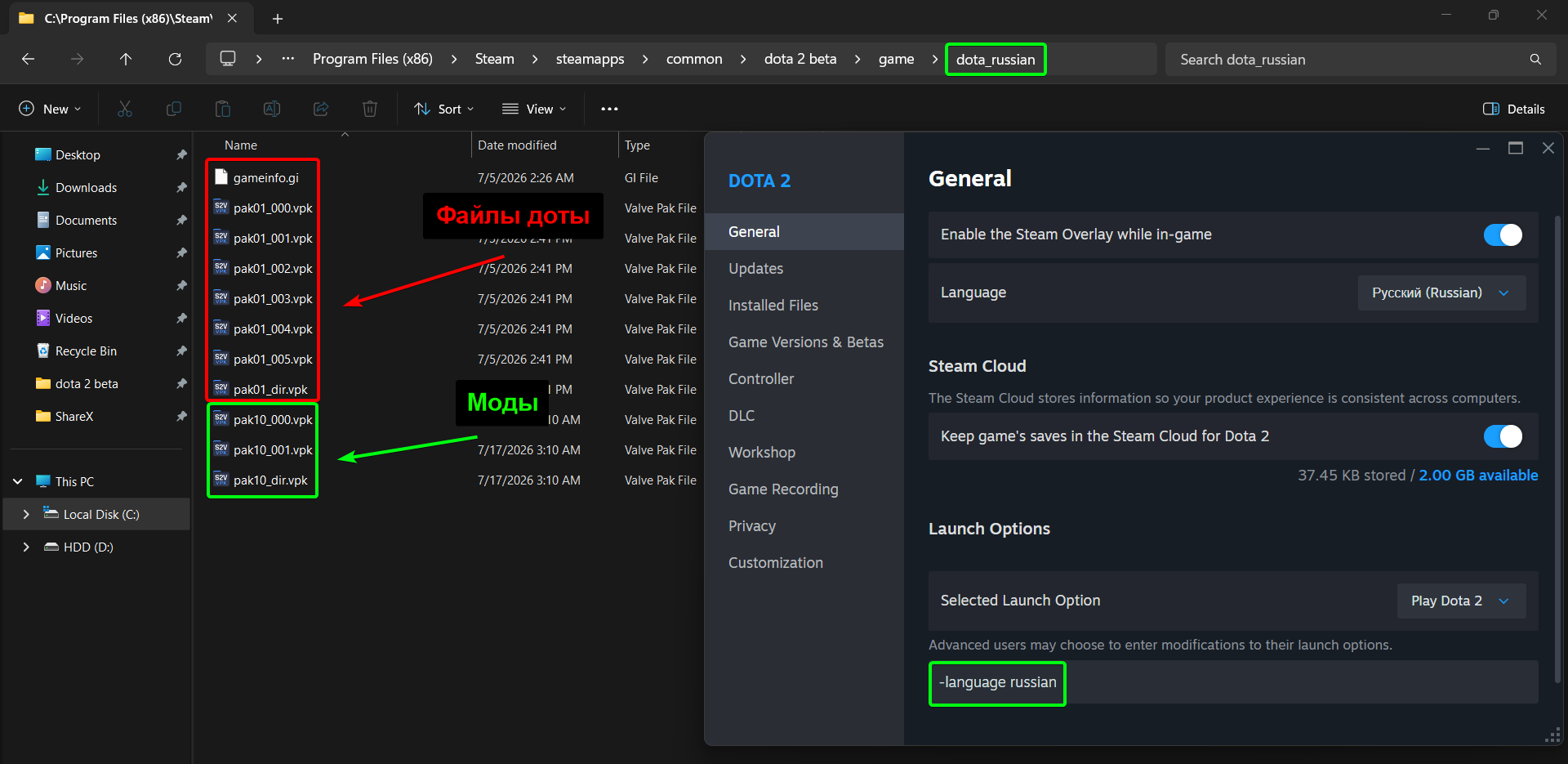This screenshot has height=764, width=1568.
Task: Toggle Steam Cloud saves for Dota 2
Action: pyautogui.click(x=1503, y=436)
